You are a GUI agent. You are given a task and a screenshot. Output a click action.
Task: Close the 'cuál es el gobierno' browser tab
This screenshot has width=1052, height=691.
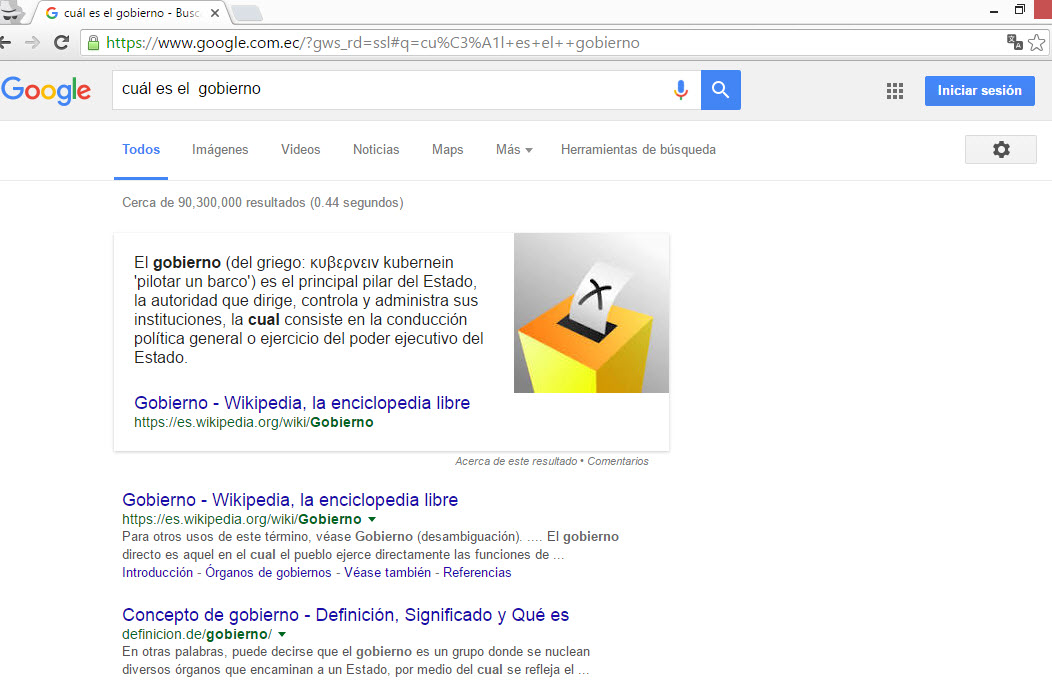coord(215,13)
